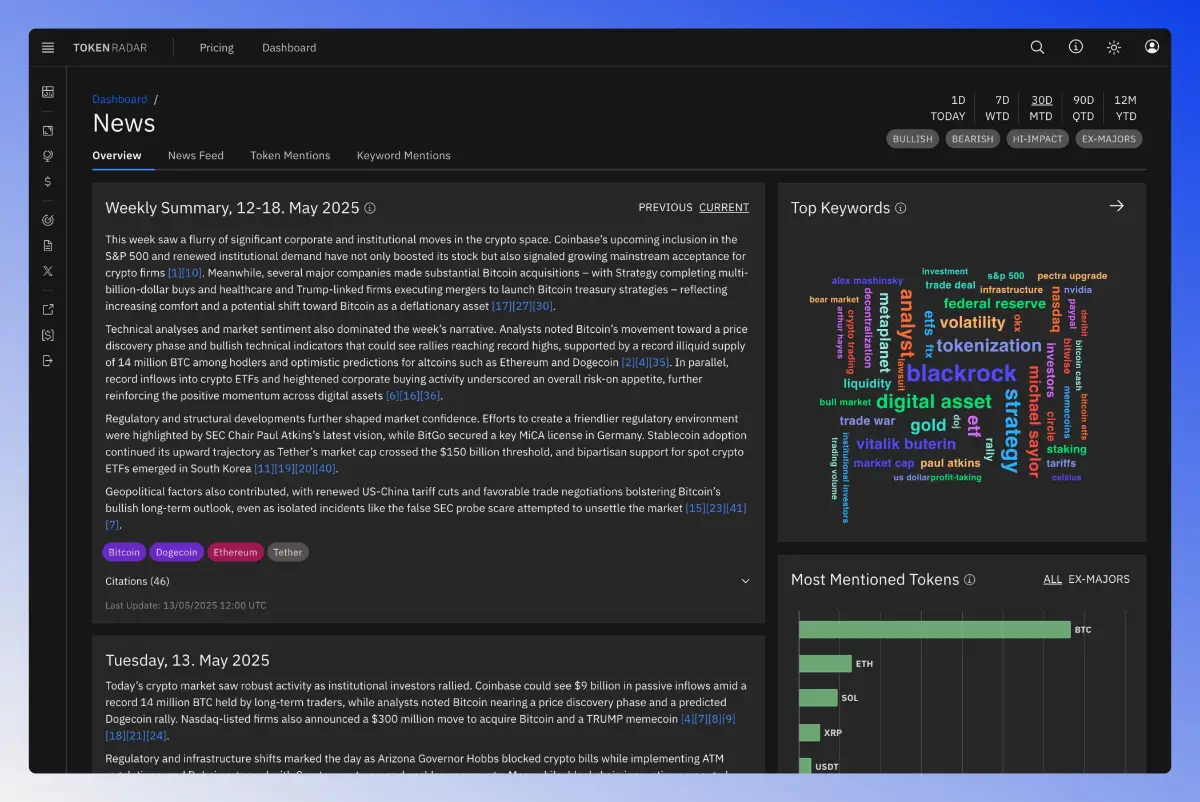1200x802 pixels.
Task: Enable the HI-IMPACT filter chip
Action: [x=1037, y=139]
